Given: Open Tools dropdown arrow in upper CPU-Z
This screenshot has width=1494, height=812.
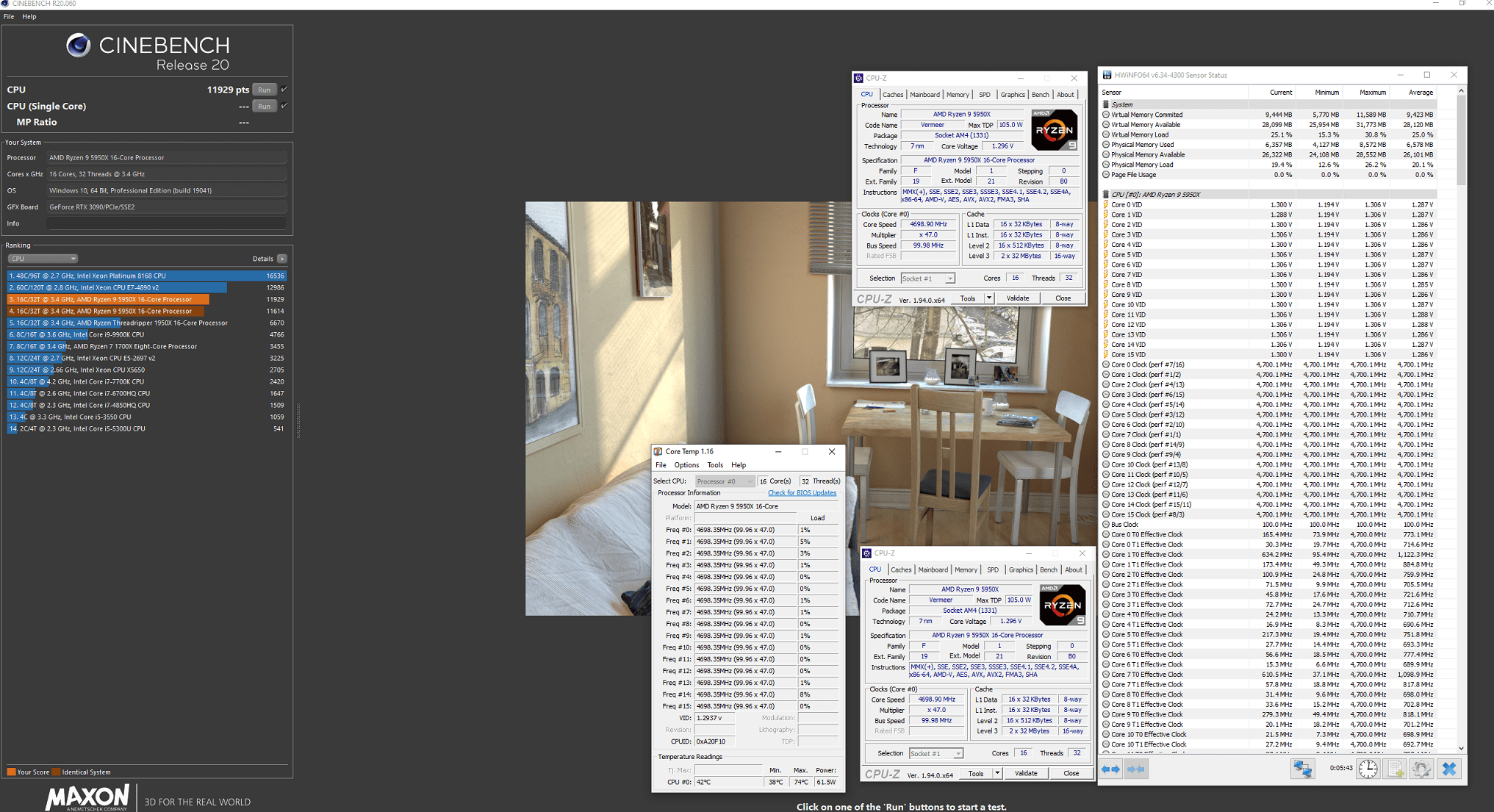Looking at the screenshot, I should tap(989, 298).
